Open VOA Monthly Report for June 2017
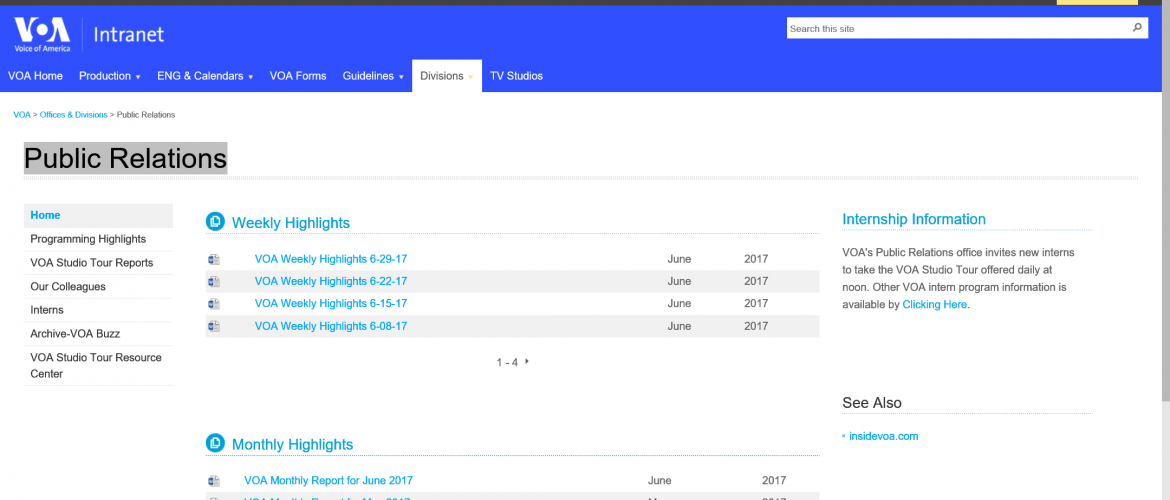 [328, 481]
